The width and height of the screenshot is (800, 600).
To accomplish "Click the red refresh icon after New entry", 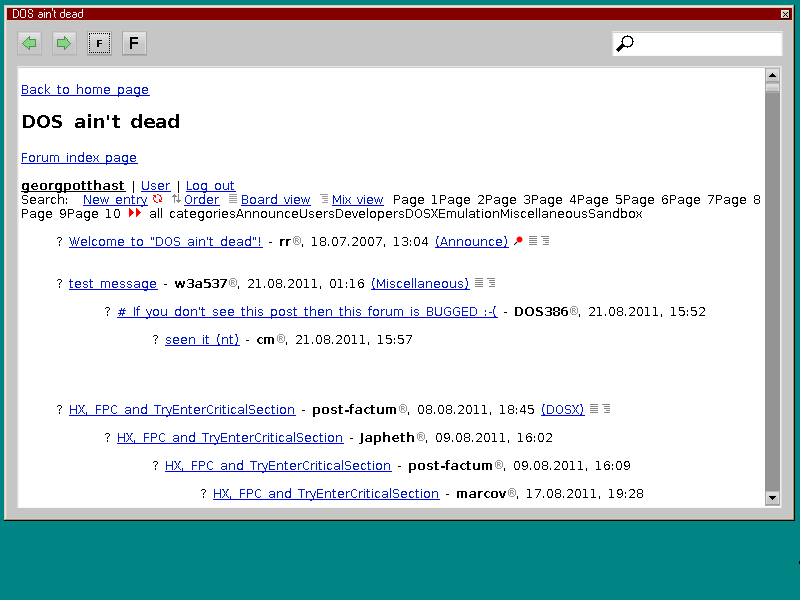I will coord(157,199).
